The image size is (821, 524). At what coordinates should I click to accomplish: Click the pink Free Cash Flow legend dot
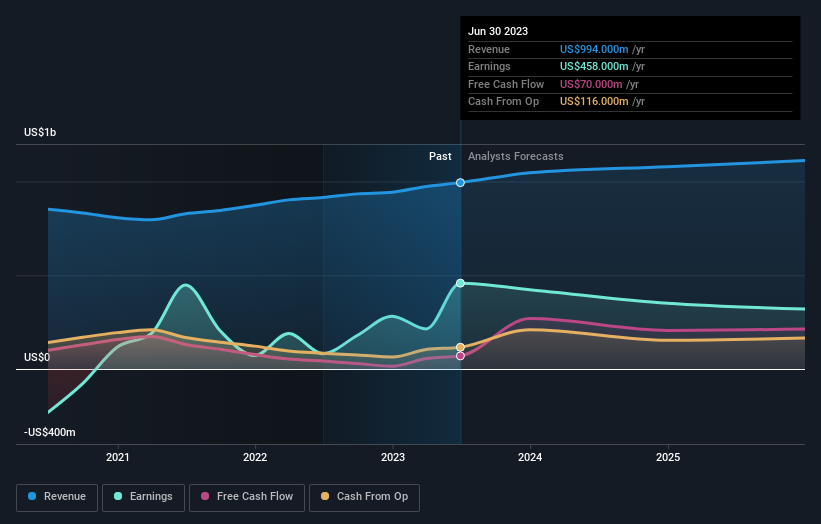point(205,496)
